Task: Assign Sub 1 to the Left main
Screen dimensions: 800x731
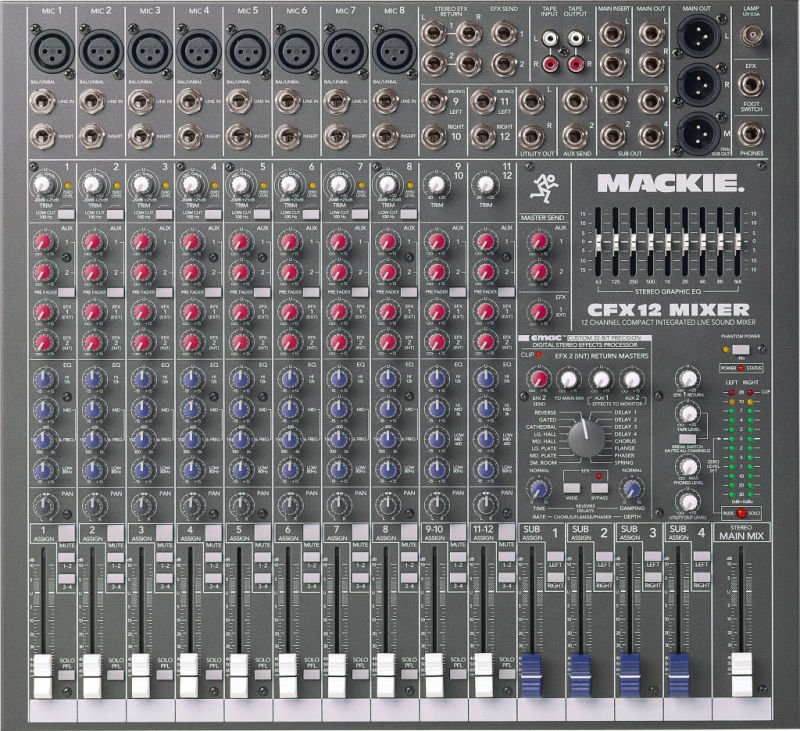Action: pos(555,556)
